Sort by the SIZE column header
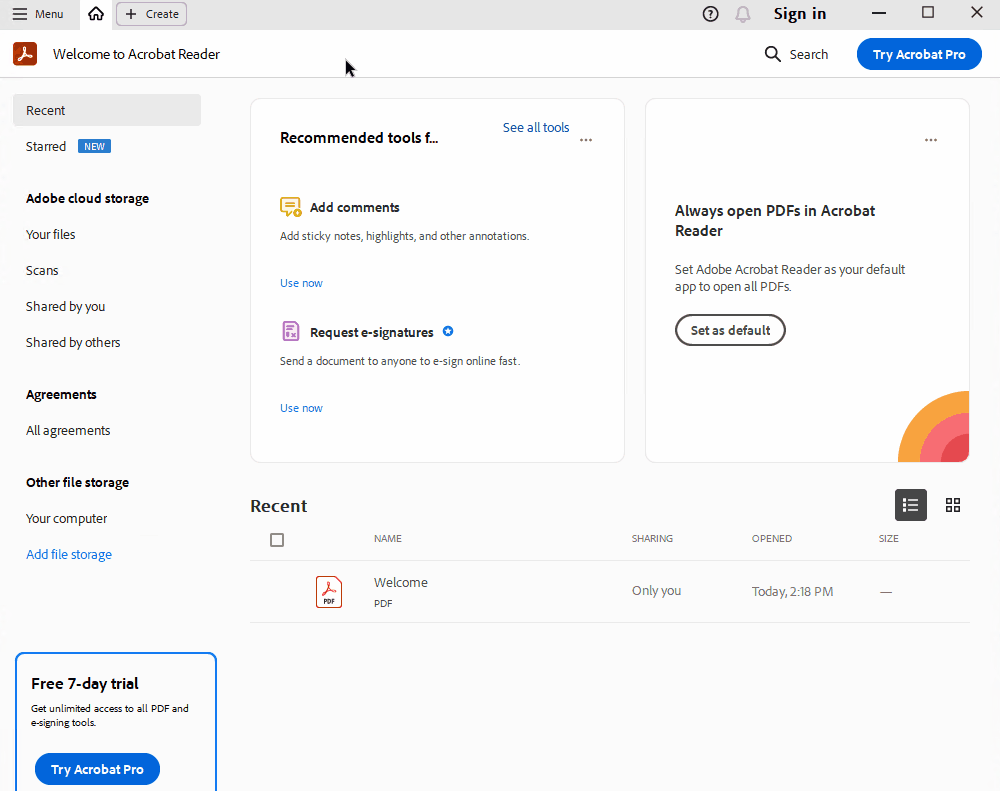The height and width of the screenshot is (791, 1000). (888, 538)
